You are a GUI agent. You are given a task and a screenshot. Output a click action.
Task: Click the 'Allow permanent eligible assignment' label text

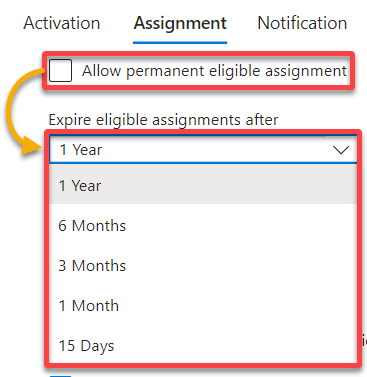click(x=215, y=71)
